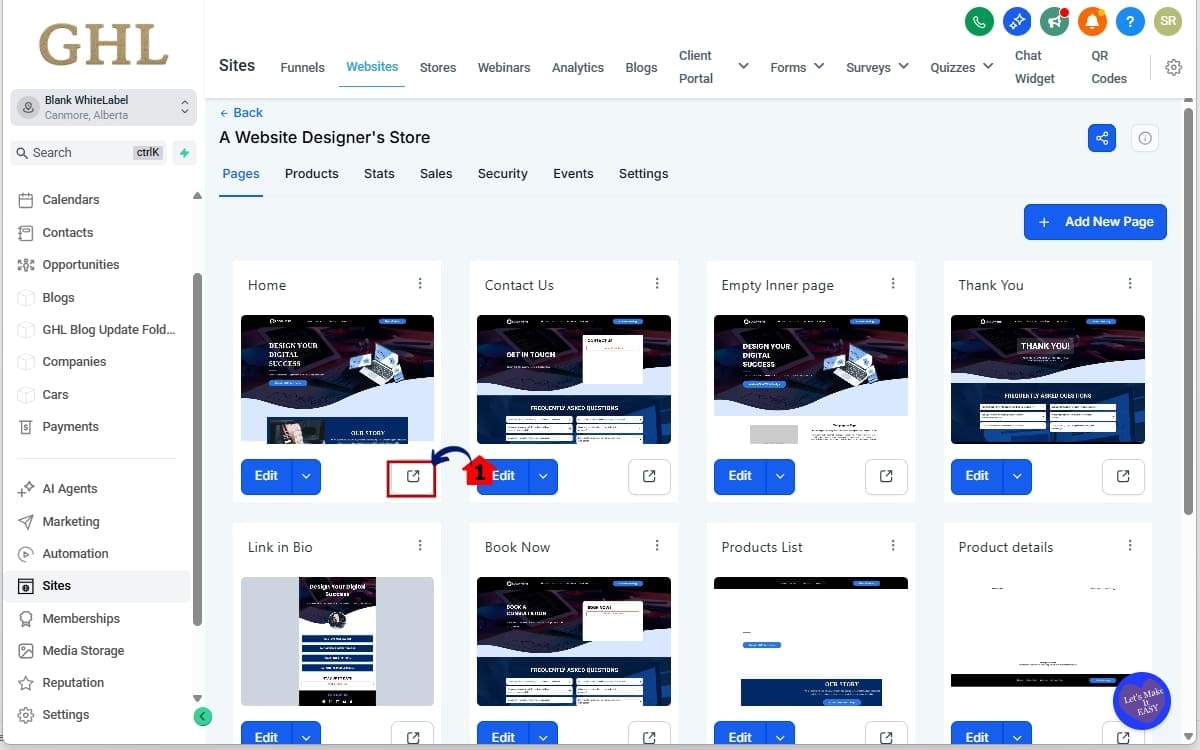
Task: Click the green phone icon in the header
Action: 979,20
